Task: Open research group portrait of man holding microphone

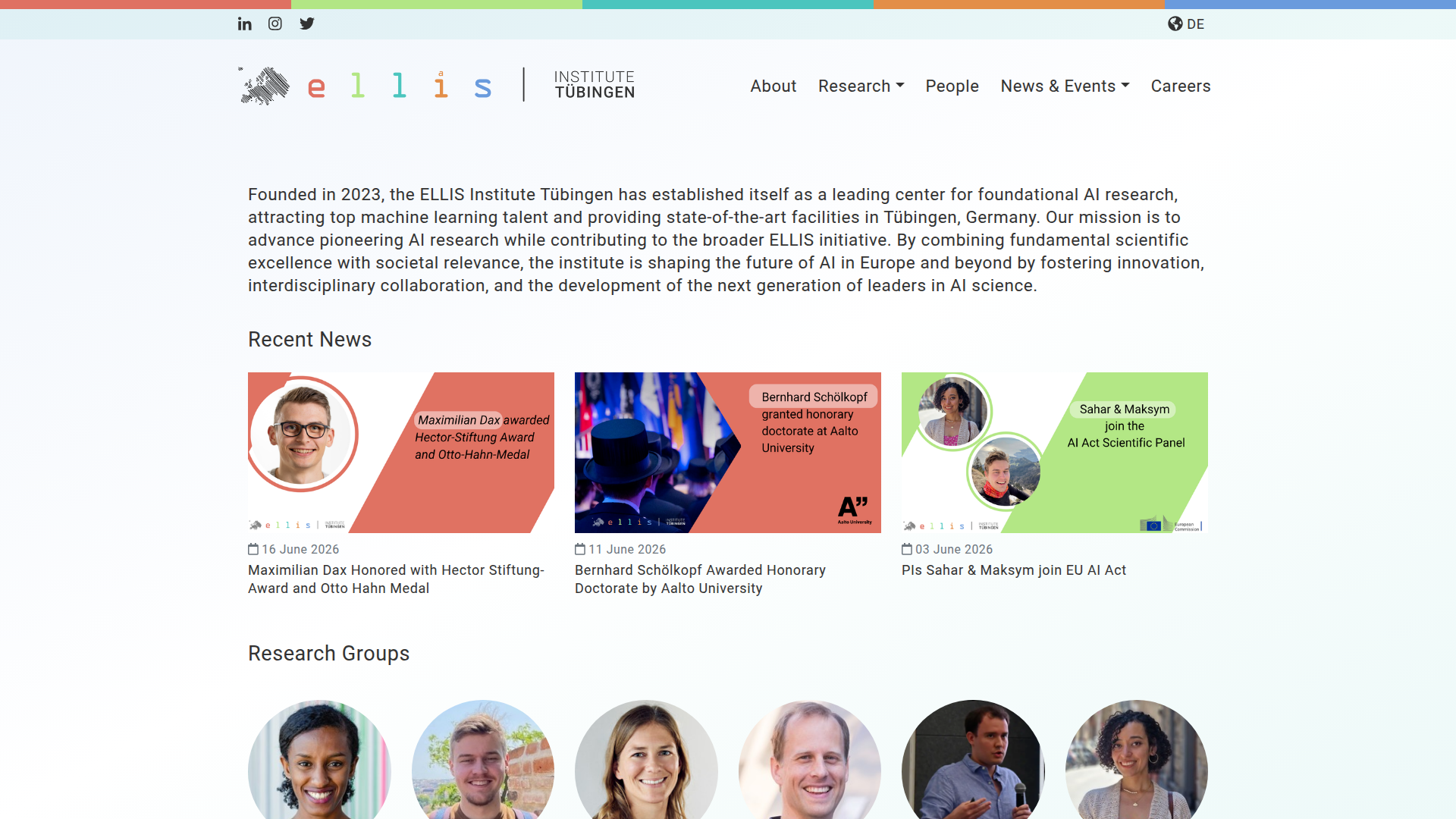Action: (x=973, y=760)
